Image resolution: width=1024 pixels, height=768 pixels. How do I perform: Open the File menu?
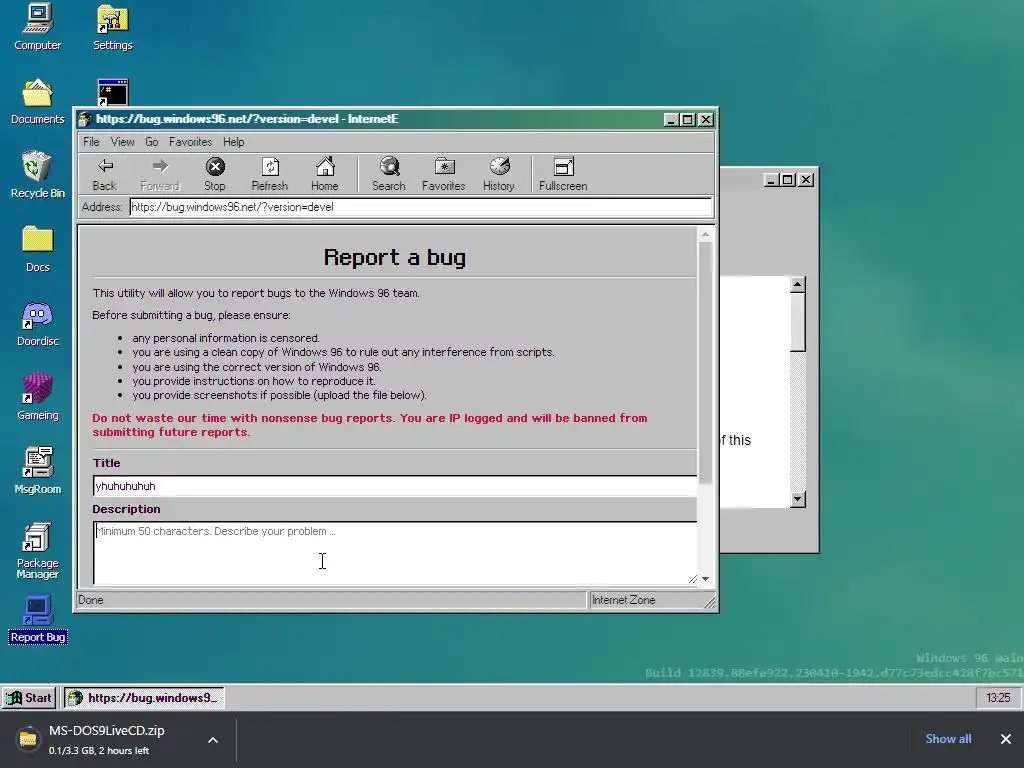(x=91, y=142)
